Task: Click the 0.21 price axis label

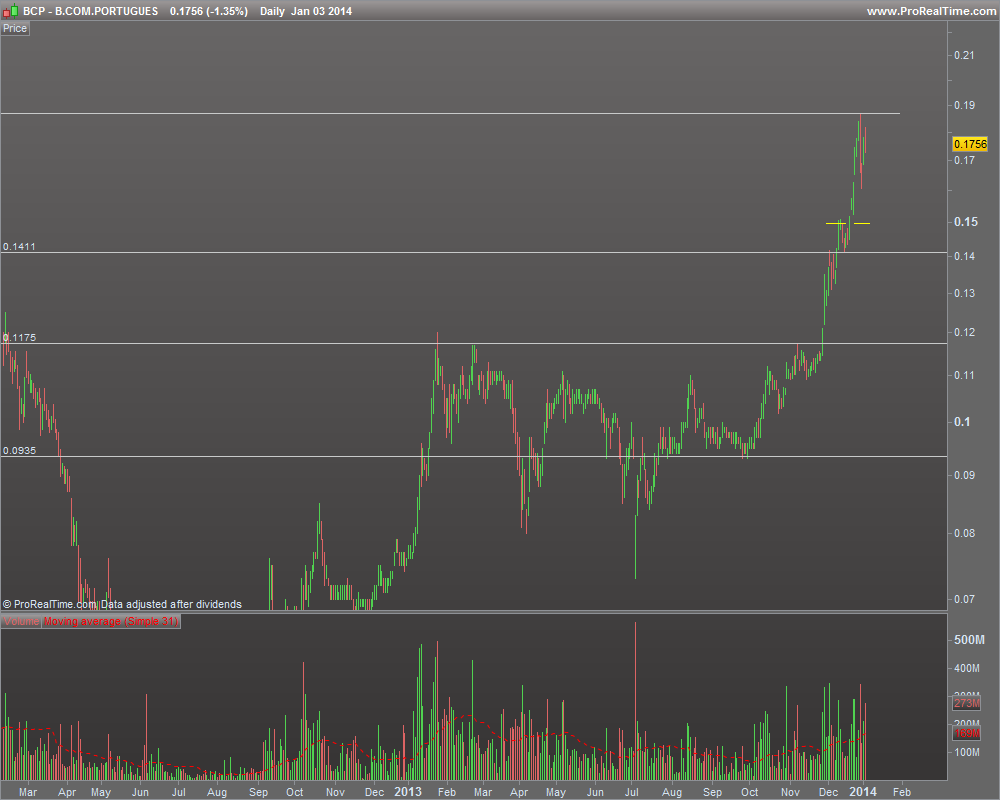Action: click(x=964, y=56)
